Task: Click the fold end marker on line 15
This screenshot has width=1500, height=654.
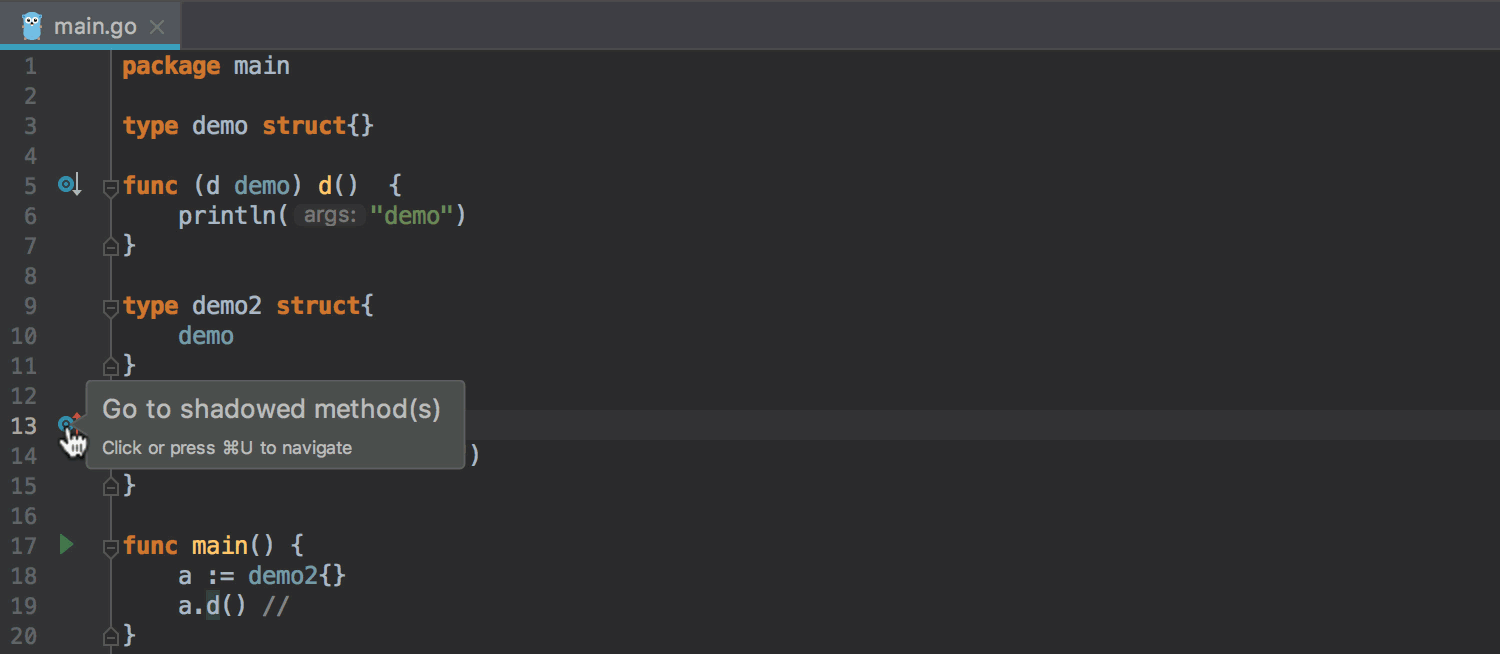Action: [x=111, y=486]
